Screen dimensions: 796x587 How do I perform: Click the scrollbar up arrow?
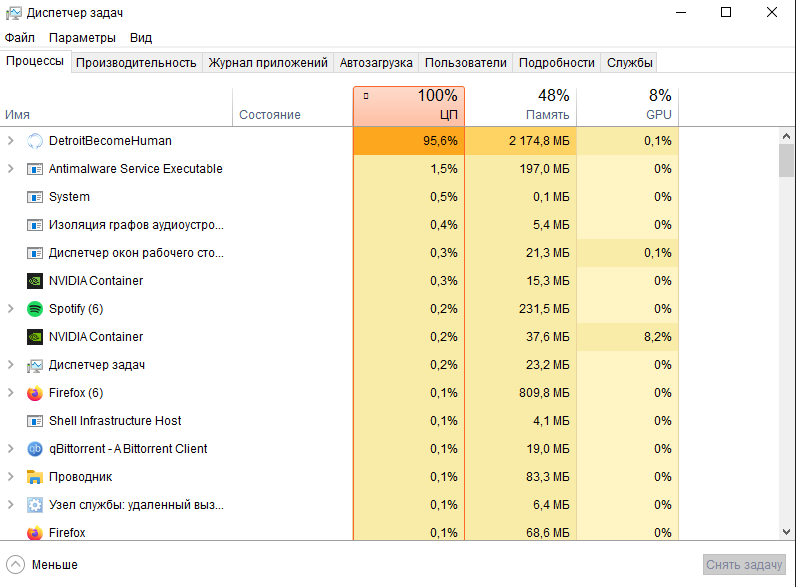click(786, 136)
